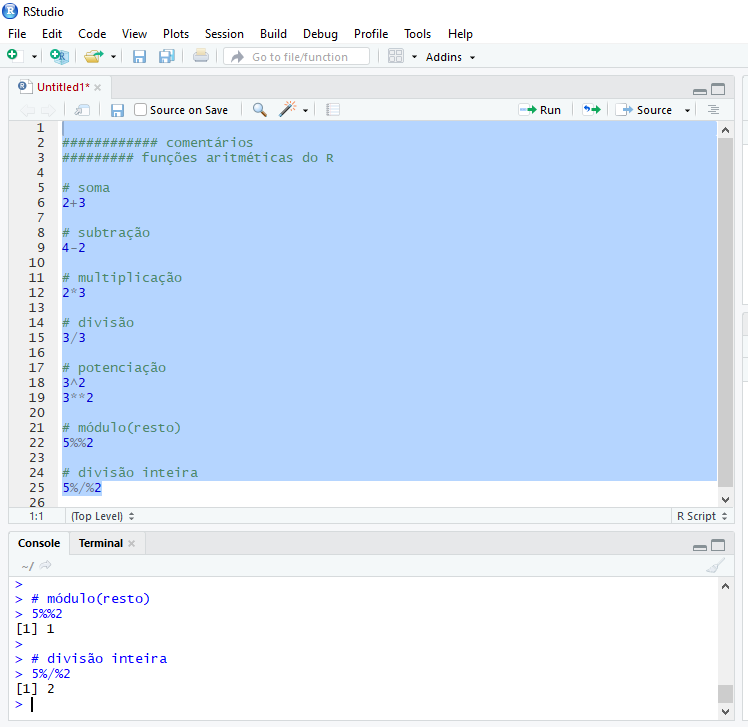Open the Session menu
This screenshot has height=727, width=748.
[x=224, y=34]
